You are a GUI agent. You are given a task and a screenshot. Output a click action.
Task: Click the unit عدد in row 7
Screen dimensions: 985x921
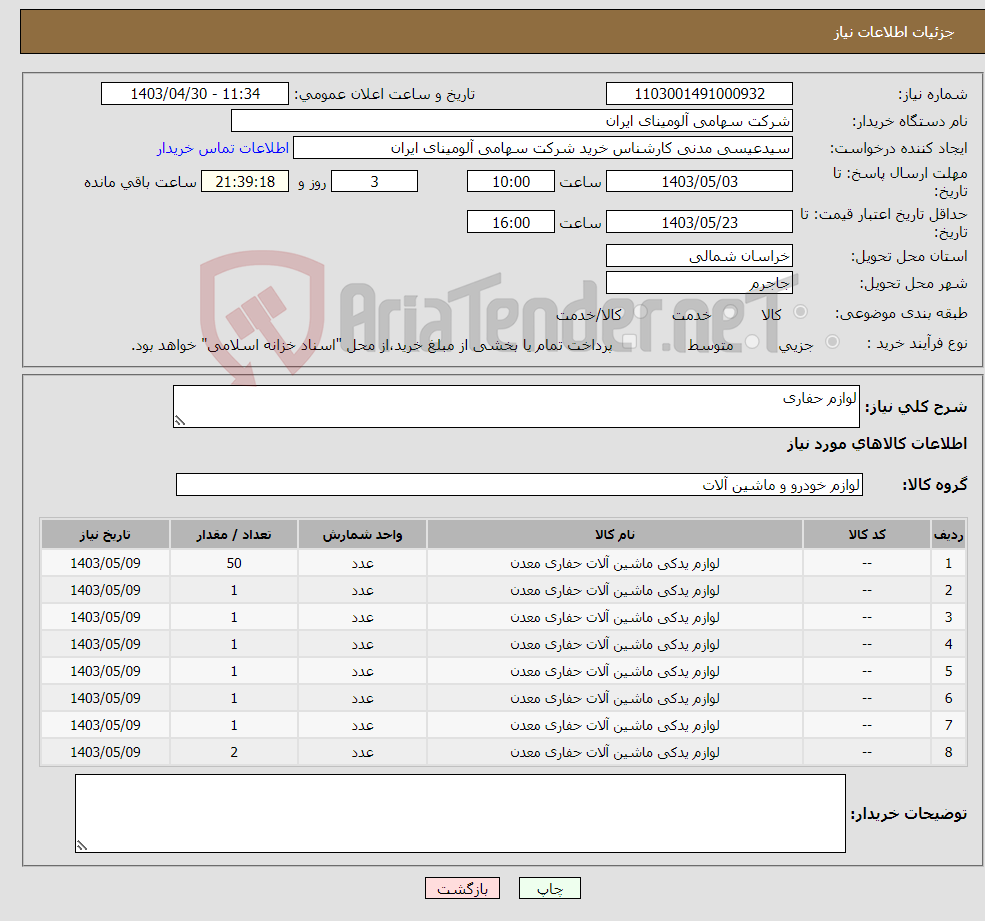[362, 726]
